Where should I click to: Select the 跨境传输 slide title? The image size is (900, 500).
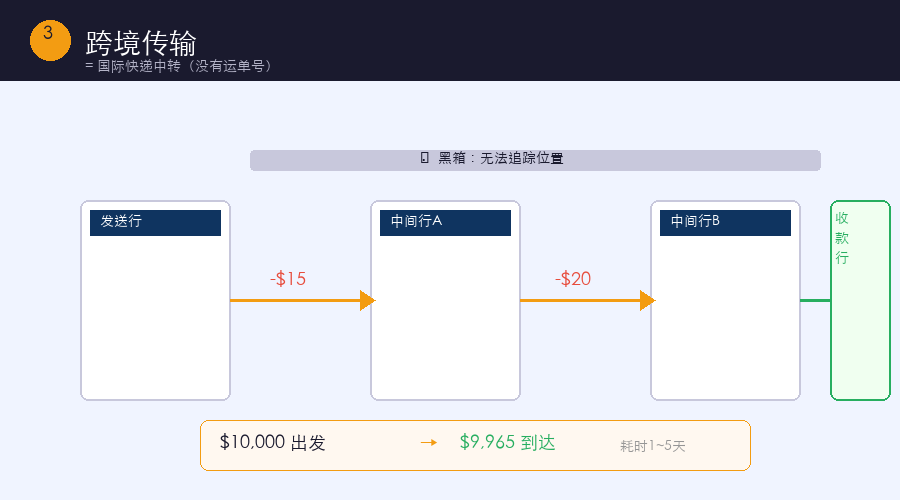pyautogui.click(x=141, y=43)
